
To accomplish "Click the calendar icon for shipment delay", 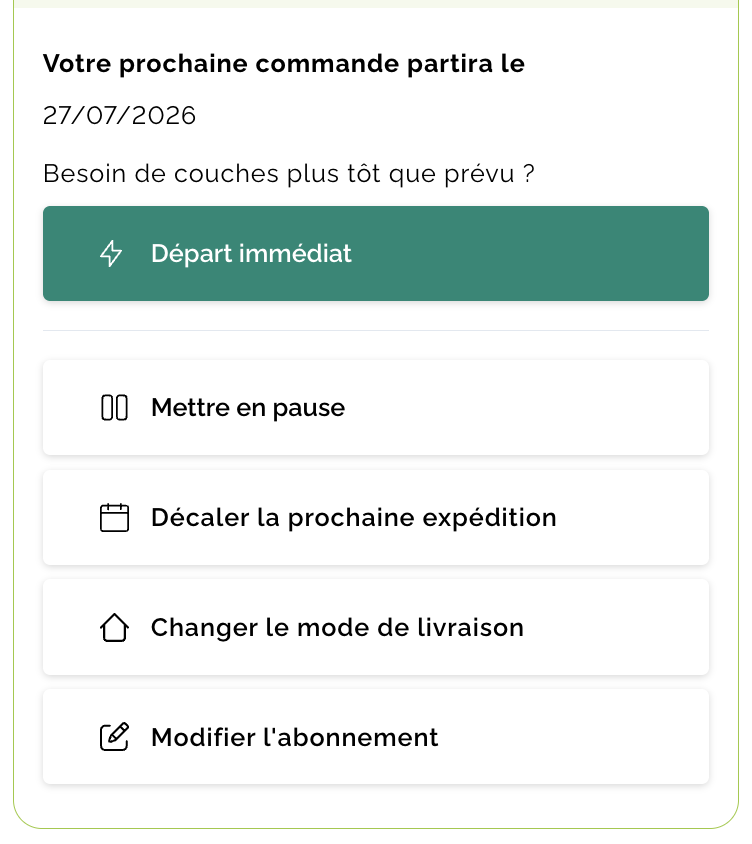I will click(115, 518).
